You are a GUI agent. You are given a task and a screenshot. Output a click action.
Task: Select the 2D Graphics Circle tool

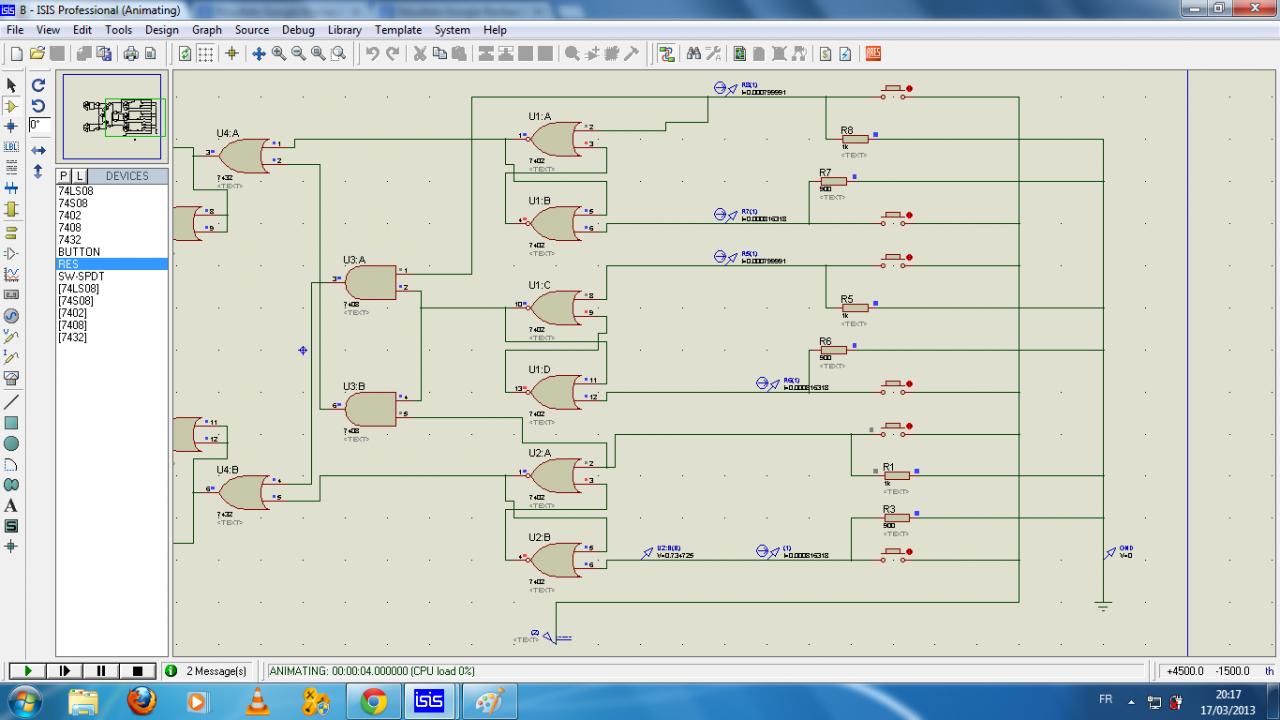coord(12,443)
